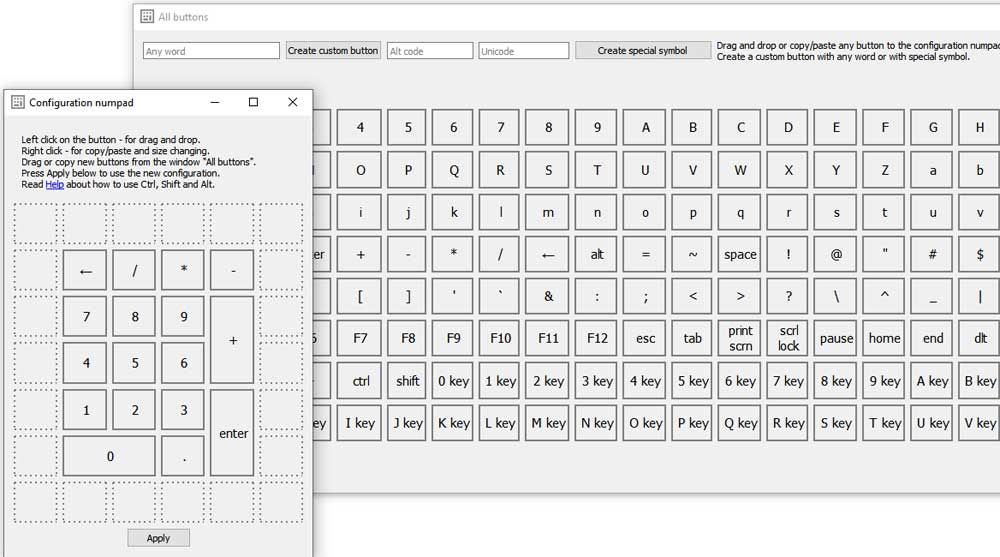
Task: Click the F10 button
Action: pos(500,338)
